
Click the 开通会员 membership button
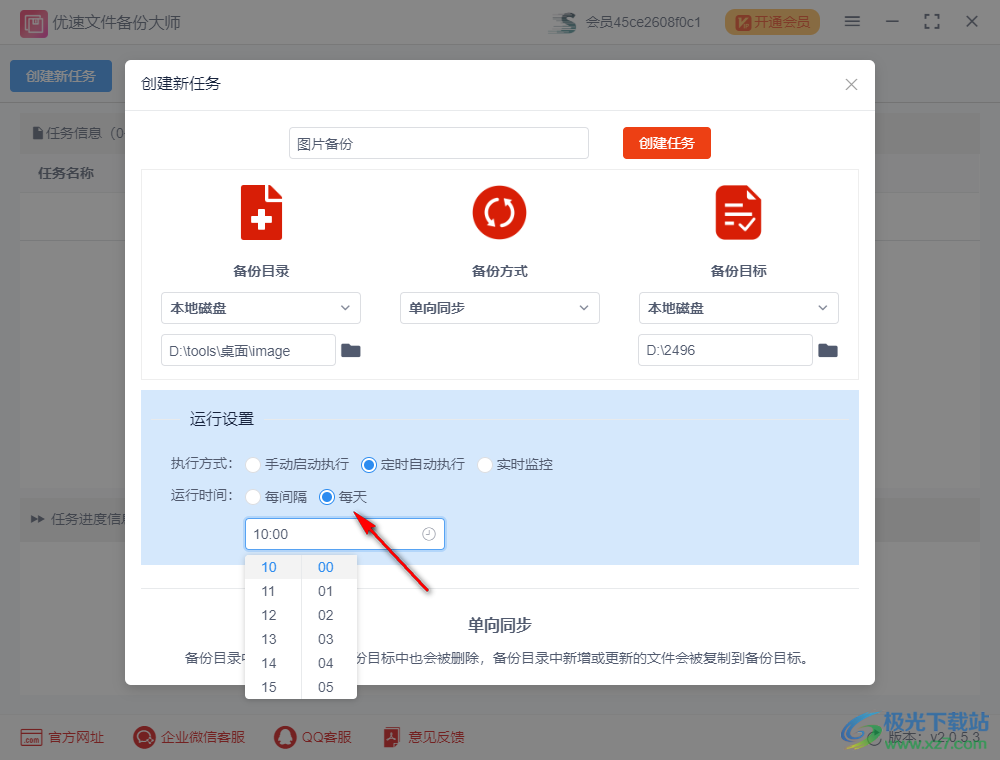click(x=772, y=21)
